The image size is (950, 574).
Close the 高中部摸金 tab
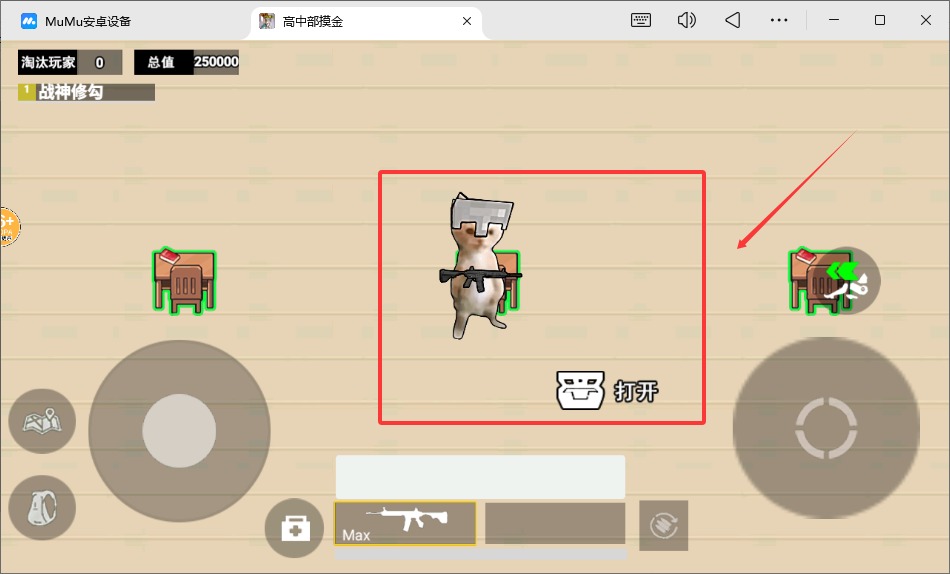(466, 21)
